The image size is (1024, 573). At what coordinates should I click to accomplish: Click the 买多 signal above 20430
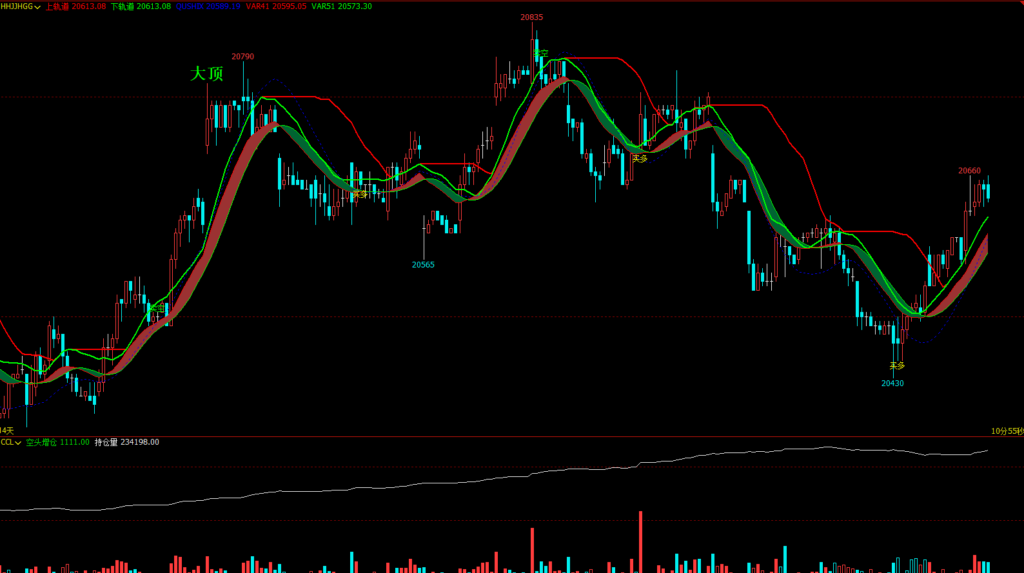[897, 366]
